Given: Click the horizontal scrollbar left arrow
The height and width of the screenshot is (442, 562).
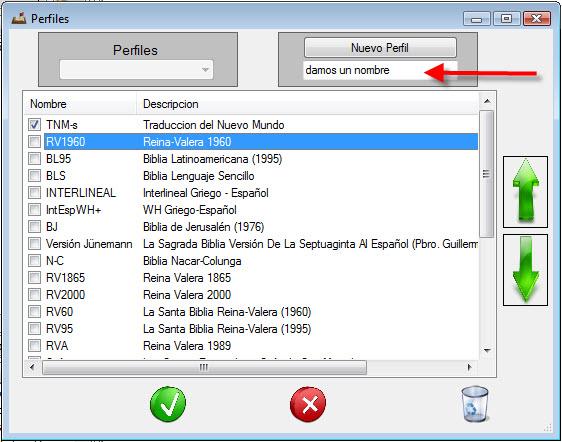Looking at the screenshot, I should tap(32, 367).
